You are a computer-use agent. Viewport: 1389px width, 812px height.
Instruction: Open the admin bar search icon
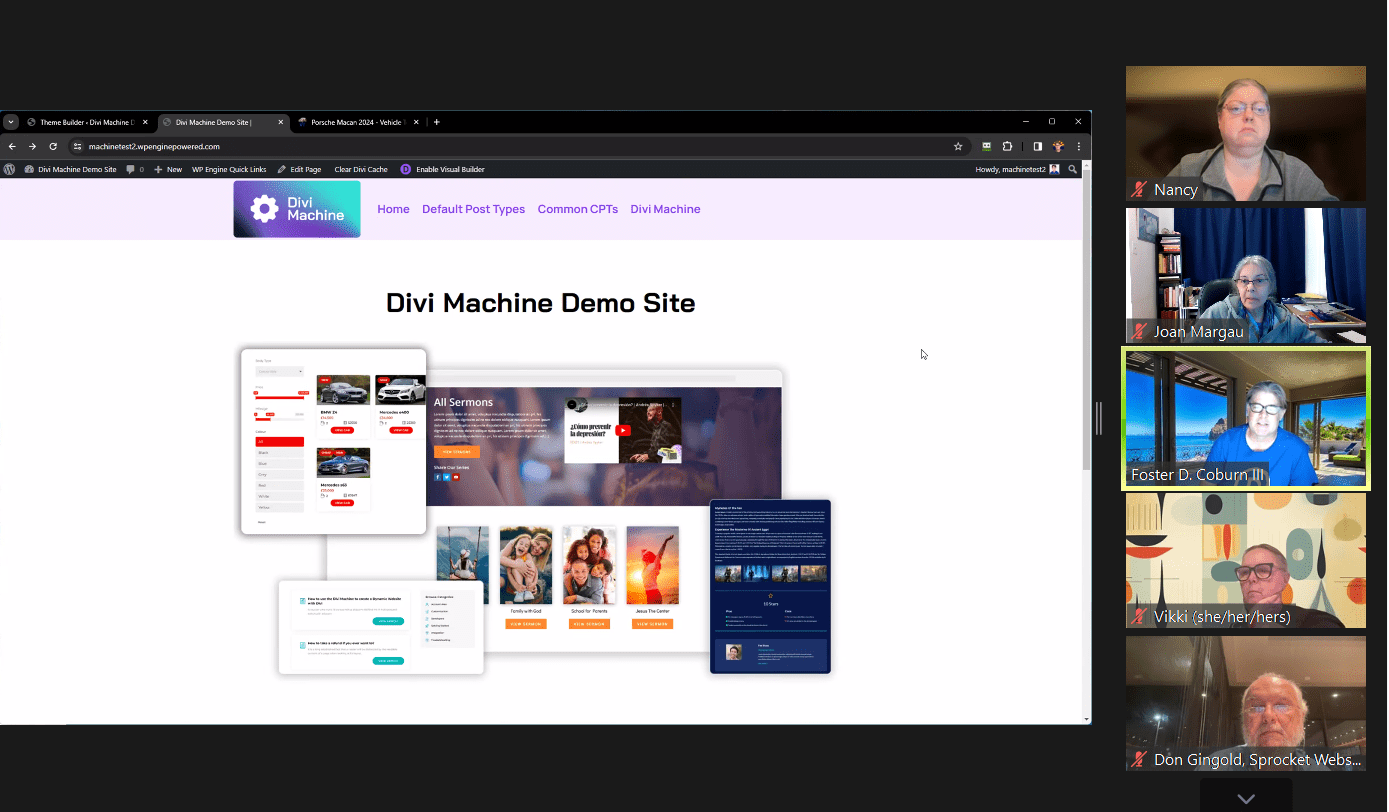[x=1073, y=170]
